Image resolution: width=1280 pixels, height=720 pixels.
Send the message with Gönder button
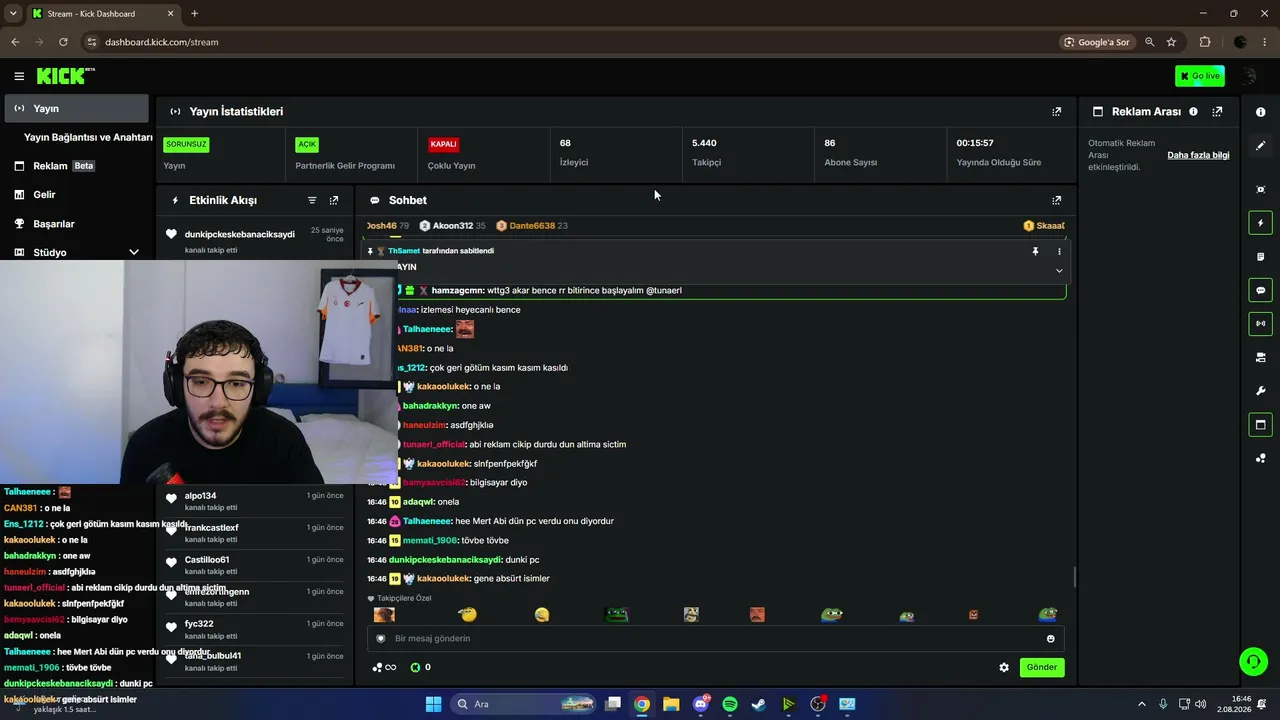1042,667
